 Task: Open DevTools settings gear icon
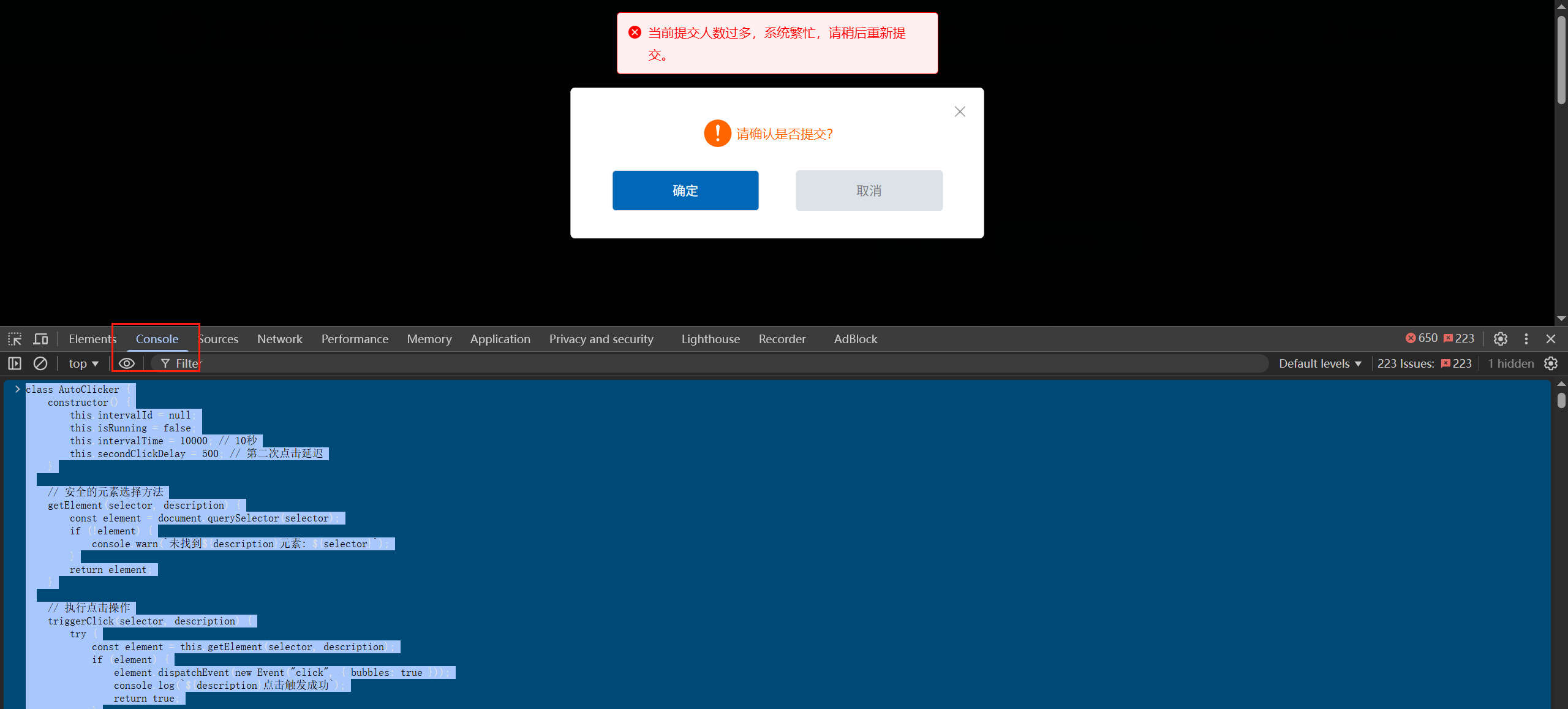click(x=1500, y=339)
